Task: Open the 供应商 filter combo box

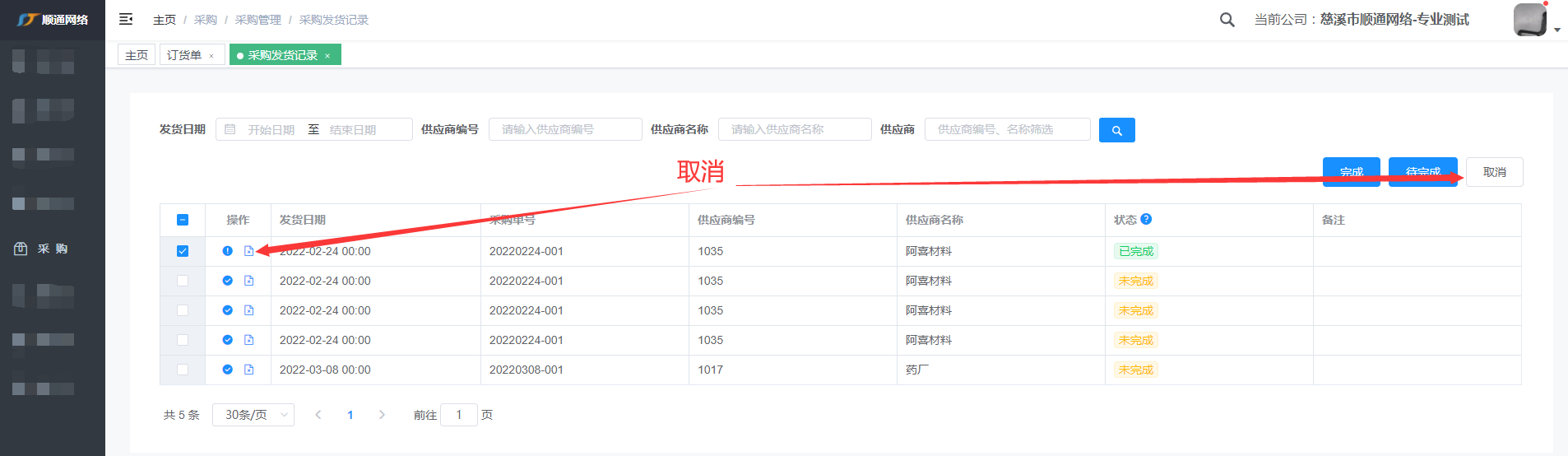Action: (x=1007, y=129)
